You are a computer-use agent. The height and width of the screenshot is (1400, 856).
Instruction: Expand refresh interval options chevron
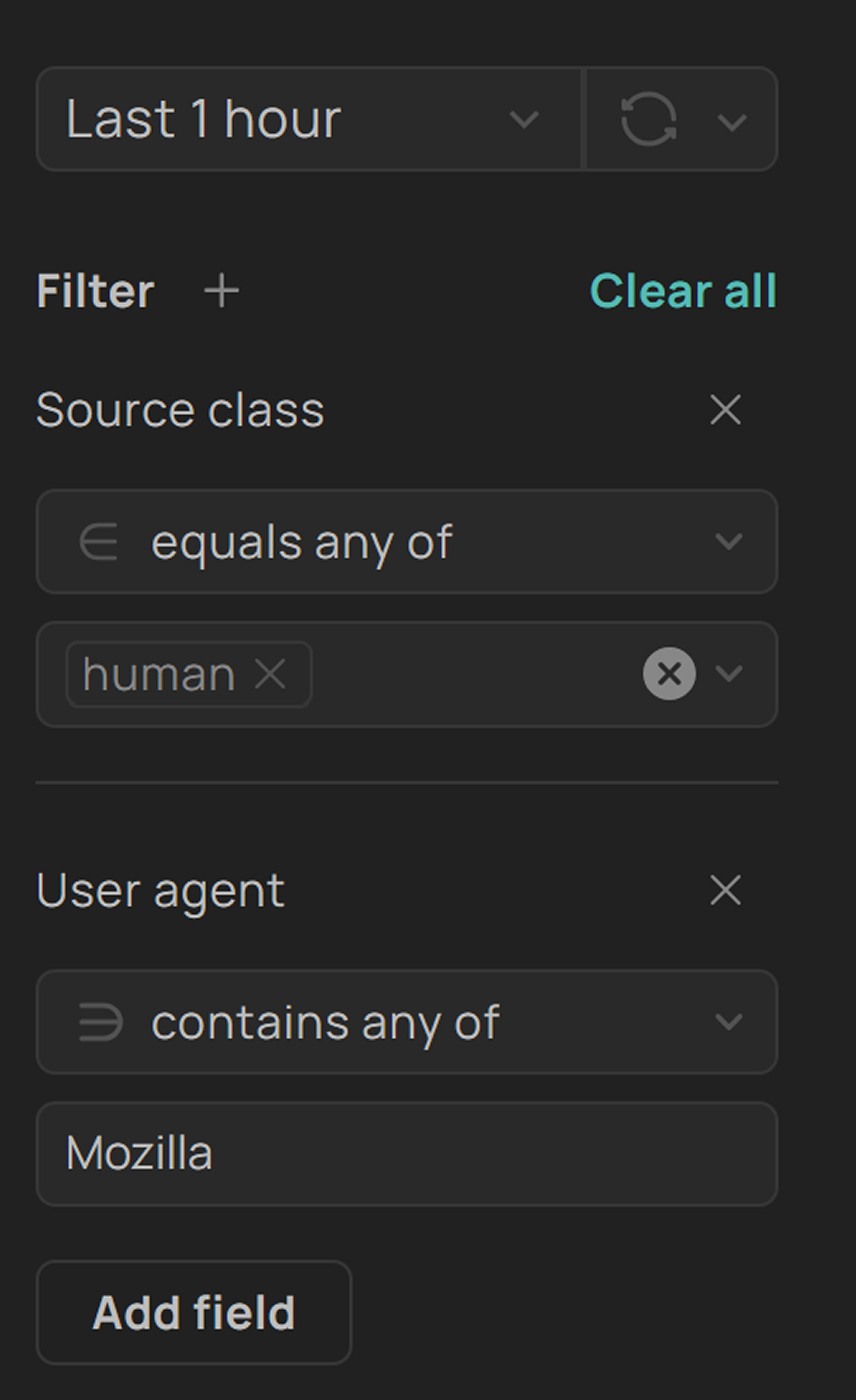click(733, 121)
